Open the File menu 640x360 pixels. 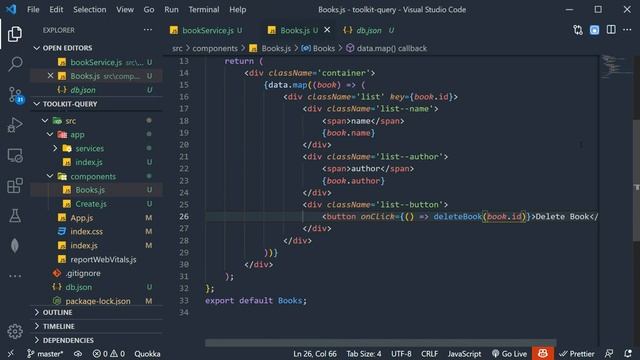(x=33, y=9)
